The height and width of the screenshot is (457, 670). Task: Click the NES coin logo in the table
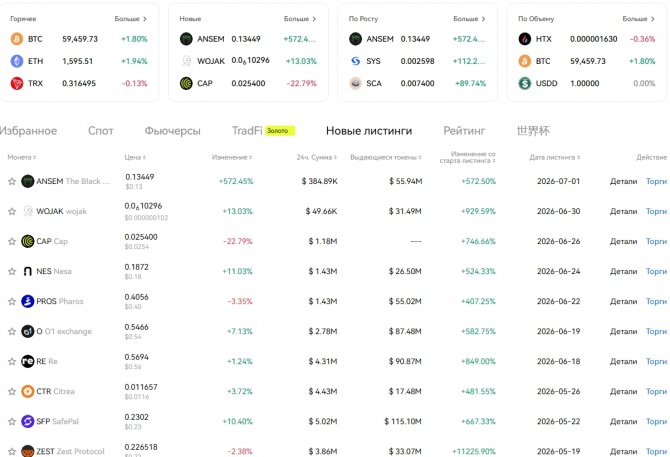[28, 271]
